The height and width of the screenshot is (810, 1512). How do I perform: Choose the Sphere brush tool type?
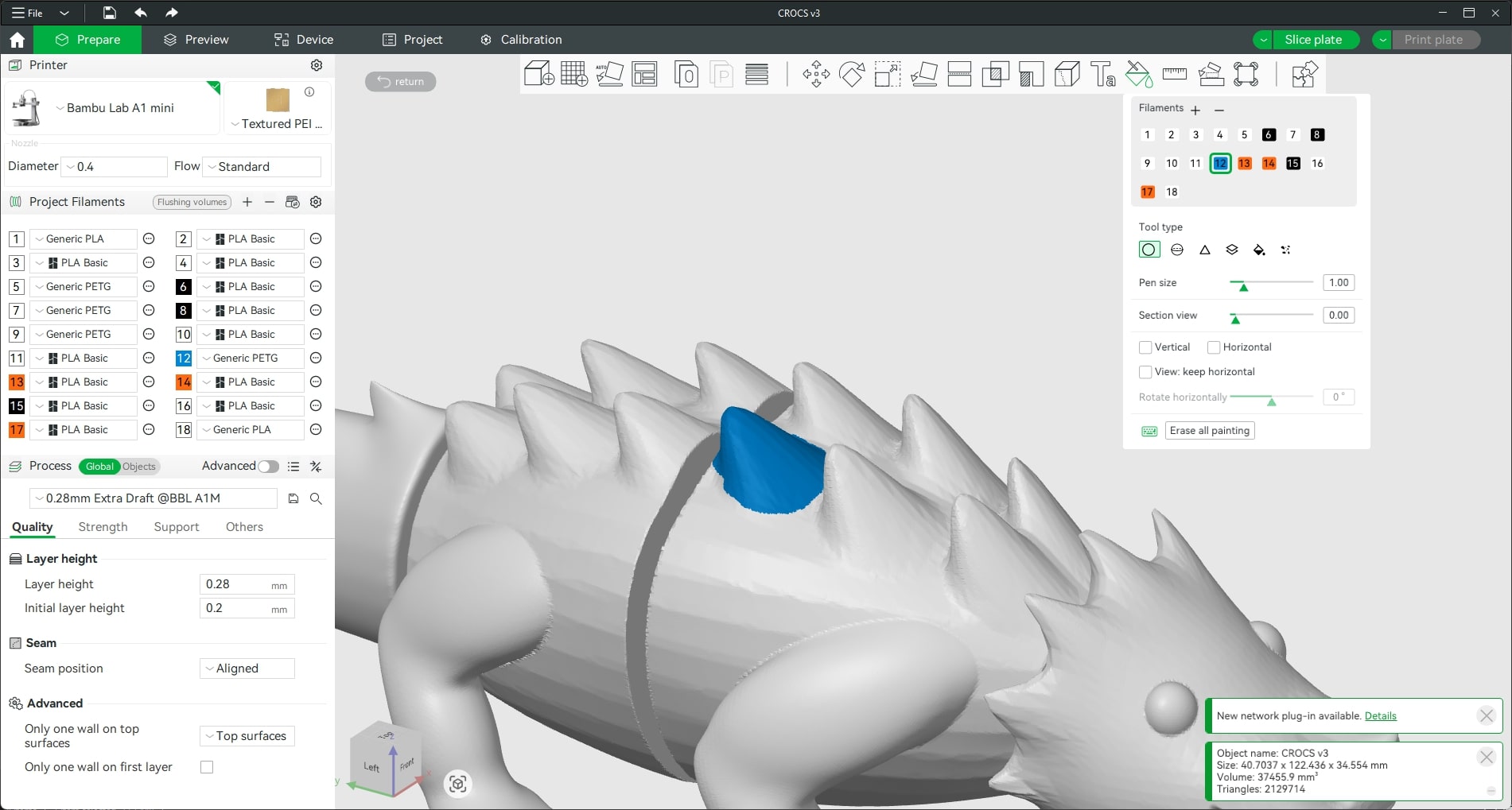1177,250
